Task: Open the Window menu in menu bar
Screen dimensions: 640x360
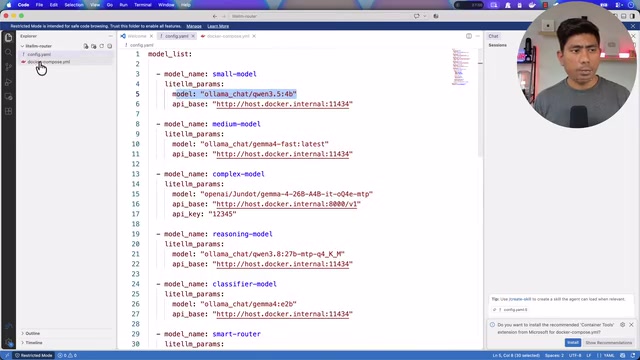Action: click(x=166, y=5)
